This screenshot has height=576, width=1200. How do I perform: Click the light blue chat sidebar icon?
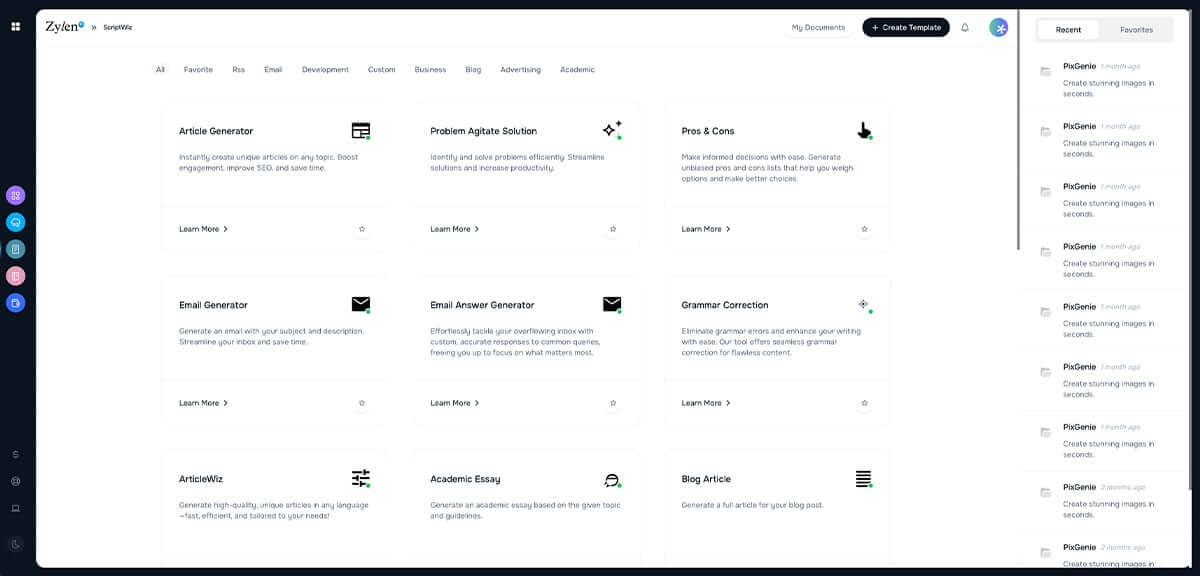click(x=15, y=222)
